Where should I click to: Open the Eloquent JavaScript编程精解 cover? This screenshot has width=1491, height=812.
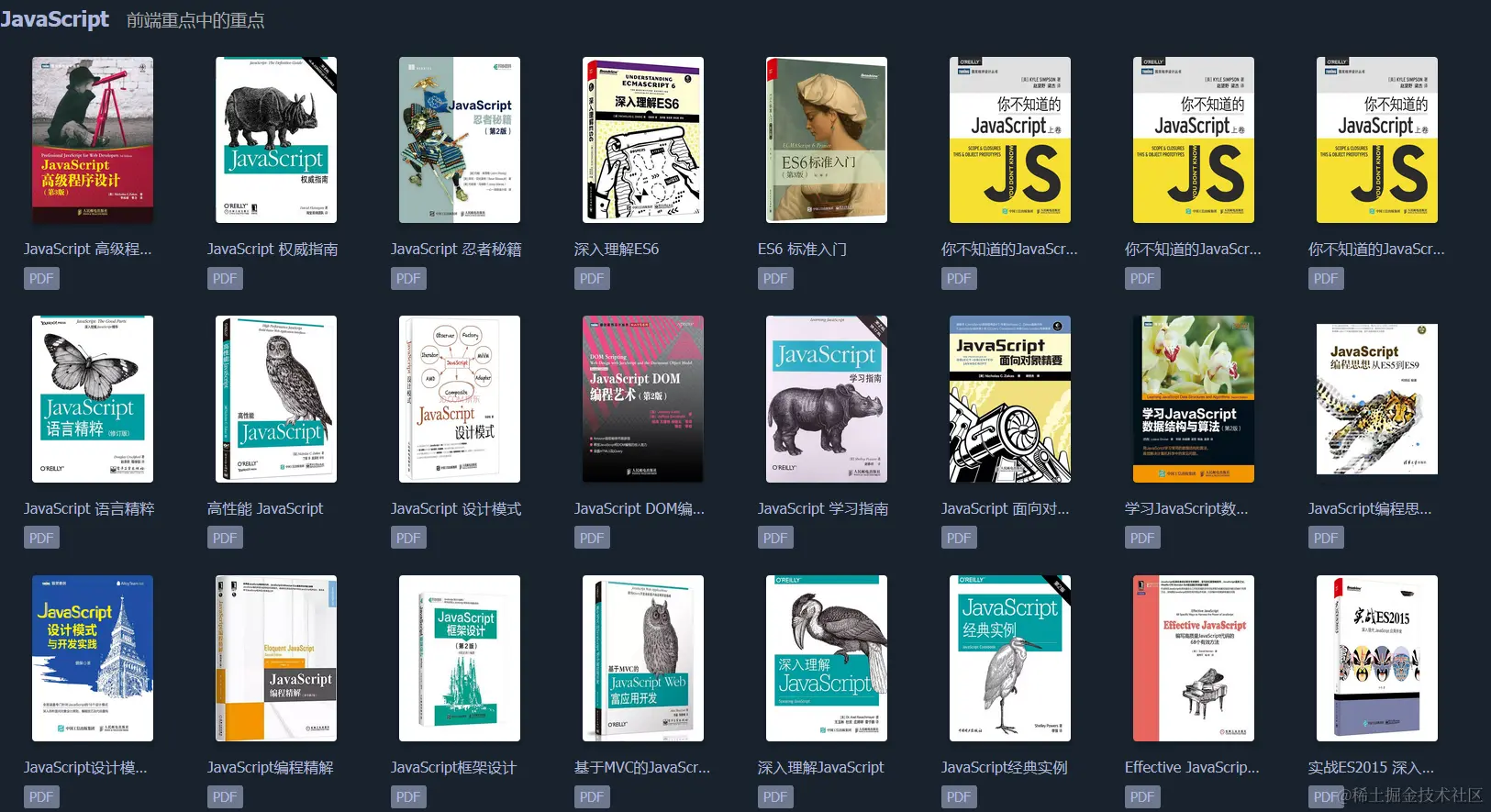click(276, 658)
